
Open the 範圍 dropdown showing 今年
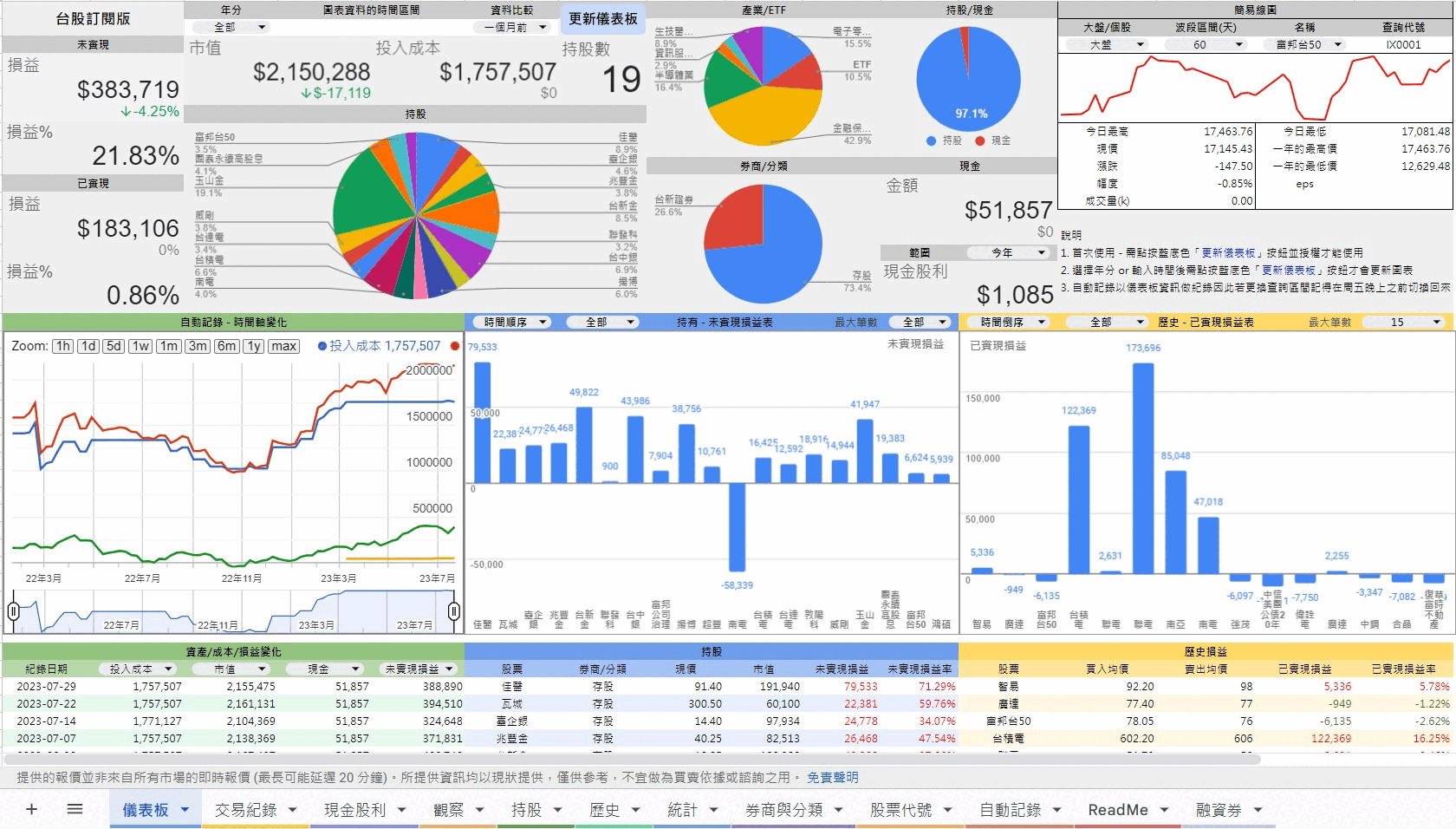point(1041,253)
